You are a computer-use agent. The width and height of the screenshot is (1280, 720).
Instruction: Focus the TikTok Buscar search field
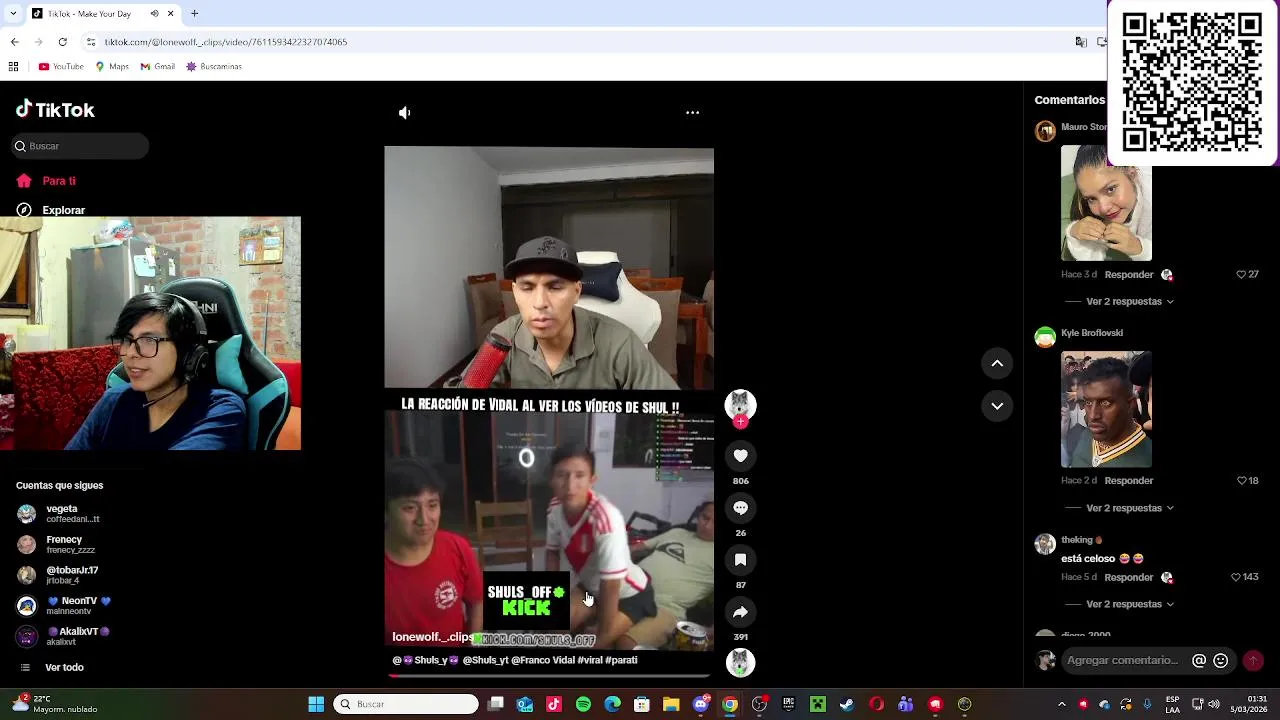pyautogui.click(x=80, y=146)
